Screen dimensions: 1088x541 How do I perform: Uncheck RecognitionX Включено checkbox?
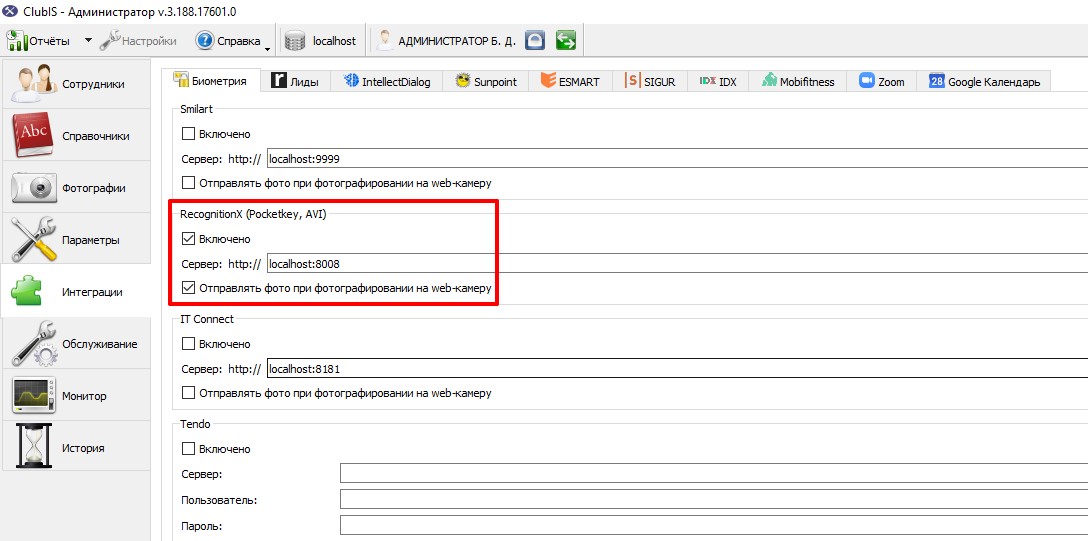[188, 239]
